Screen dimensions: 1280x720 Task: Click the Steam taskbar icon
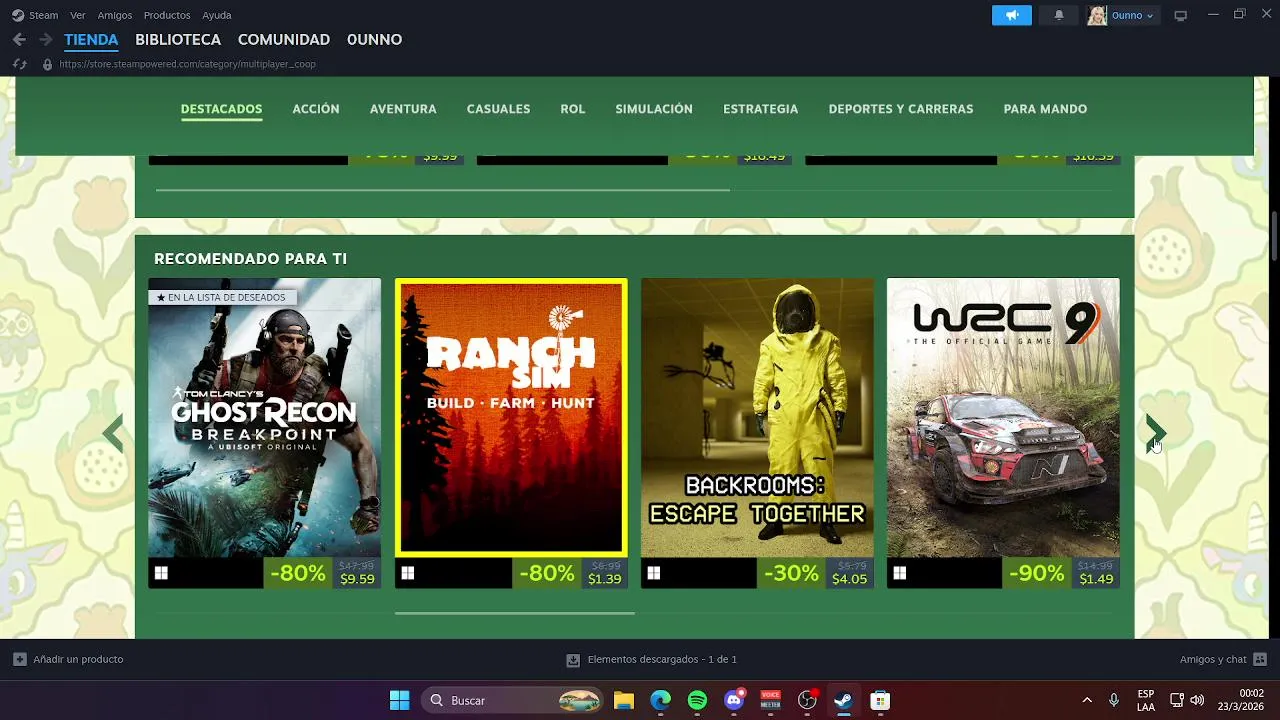[843, 700]
